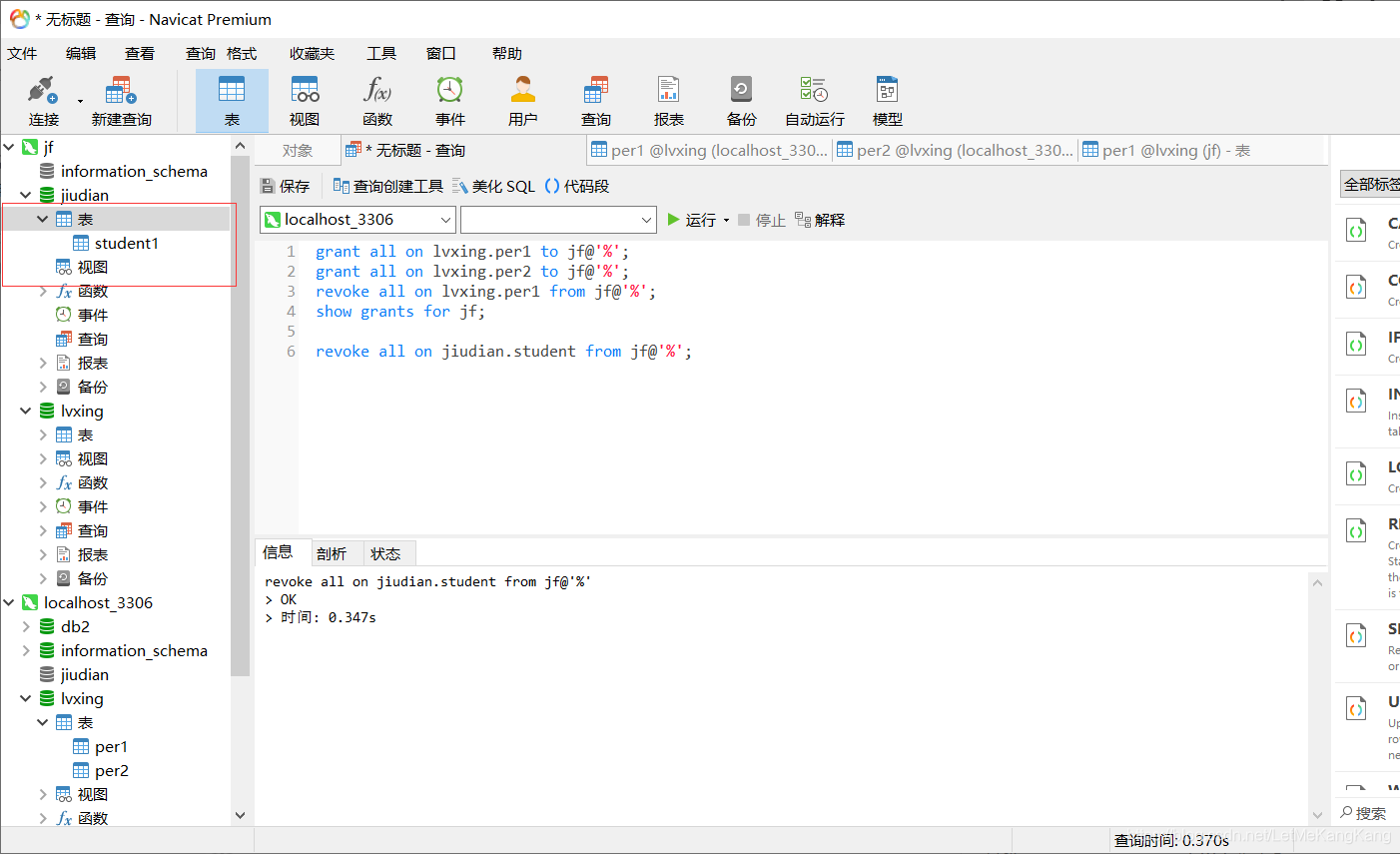Screen dimensions: 1400x854
Task: Click the Save (保存) button
Action: point(286,186)
